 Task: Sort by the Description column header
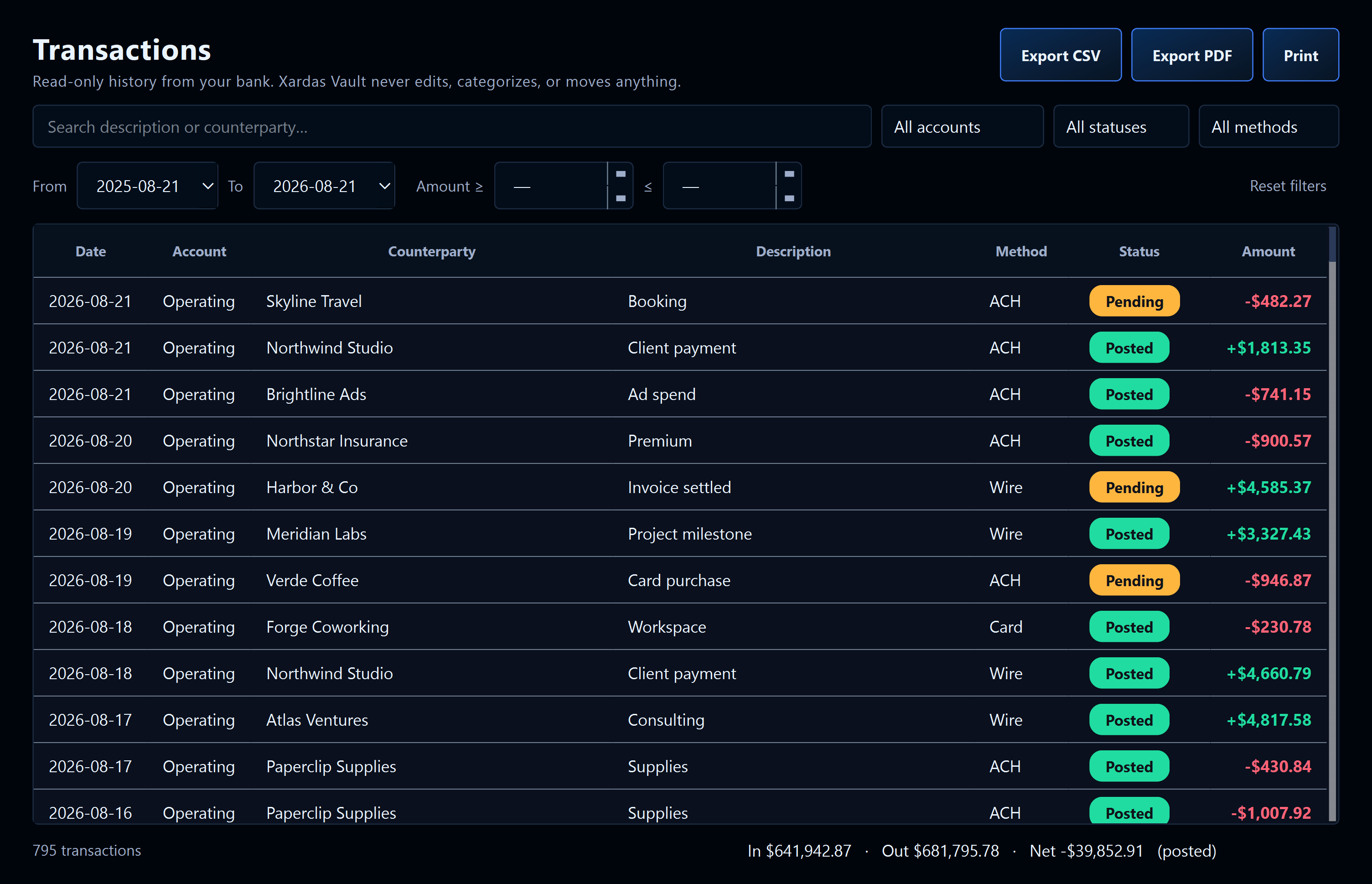tap(793, 251)
